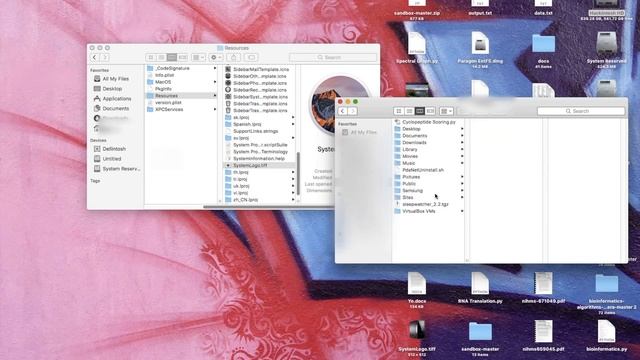
Task: Select the zh_CN.lproj folder
Action: [245, 200]
